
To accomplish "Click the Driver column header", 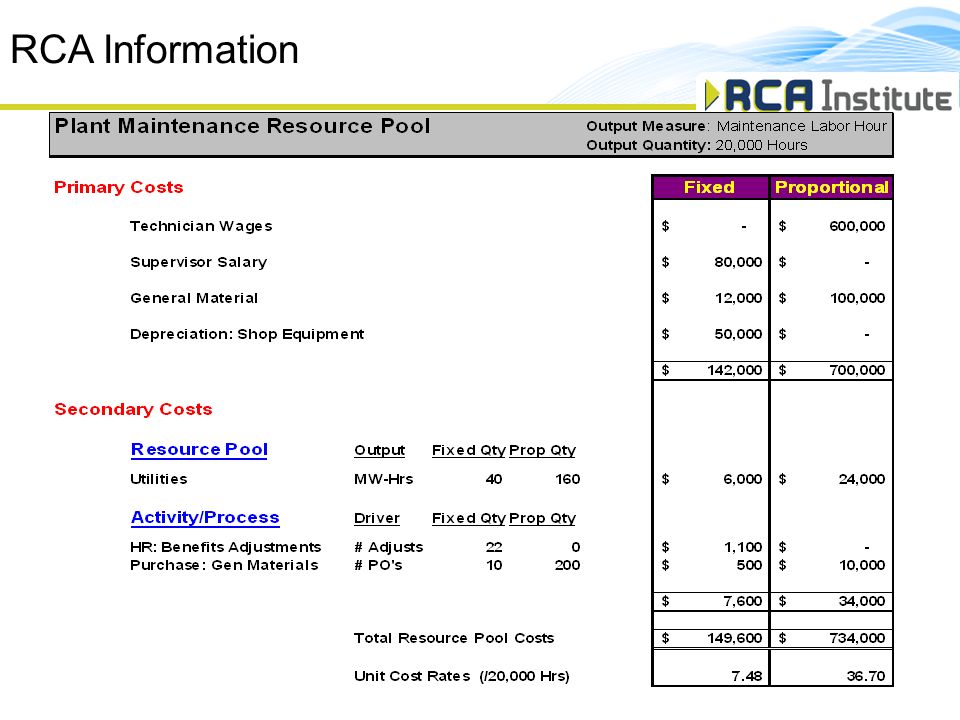I will [377, 518].
